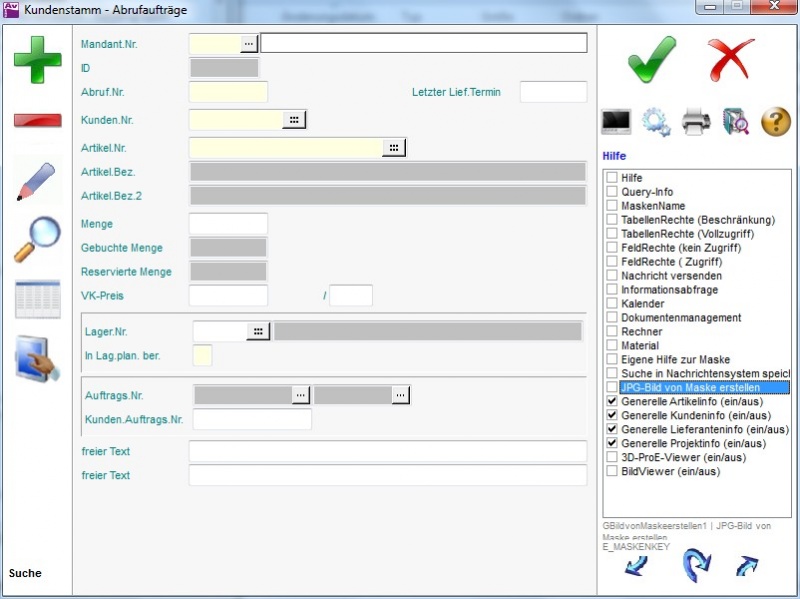Check the BildViewer (ein/aus) option

(x=611, y=471)
